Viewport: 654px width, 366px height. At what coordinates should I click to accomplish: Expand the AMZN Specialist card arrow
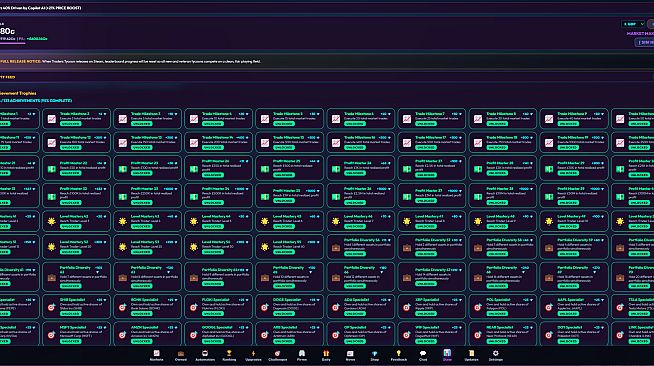176,328
